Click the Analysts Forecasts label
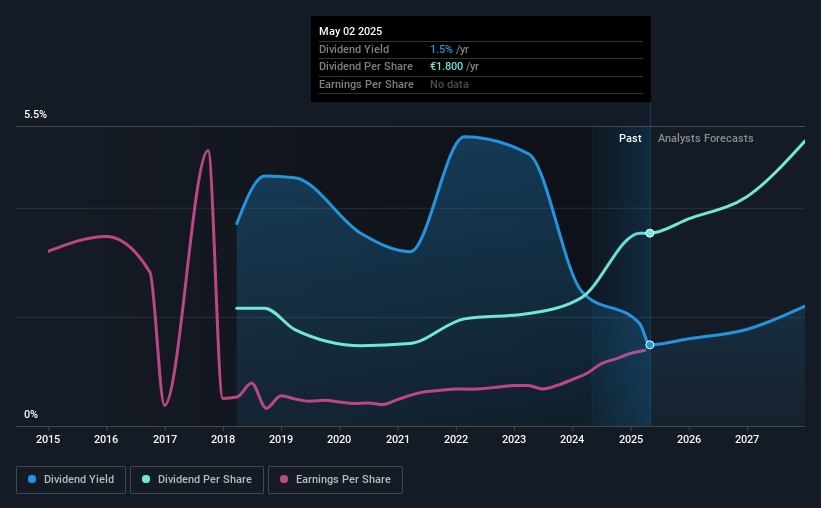The height and width of the screenshot is (508, 821). click(705, 138)
